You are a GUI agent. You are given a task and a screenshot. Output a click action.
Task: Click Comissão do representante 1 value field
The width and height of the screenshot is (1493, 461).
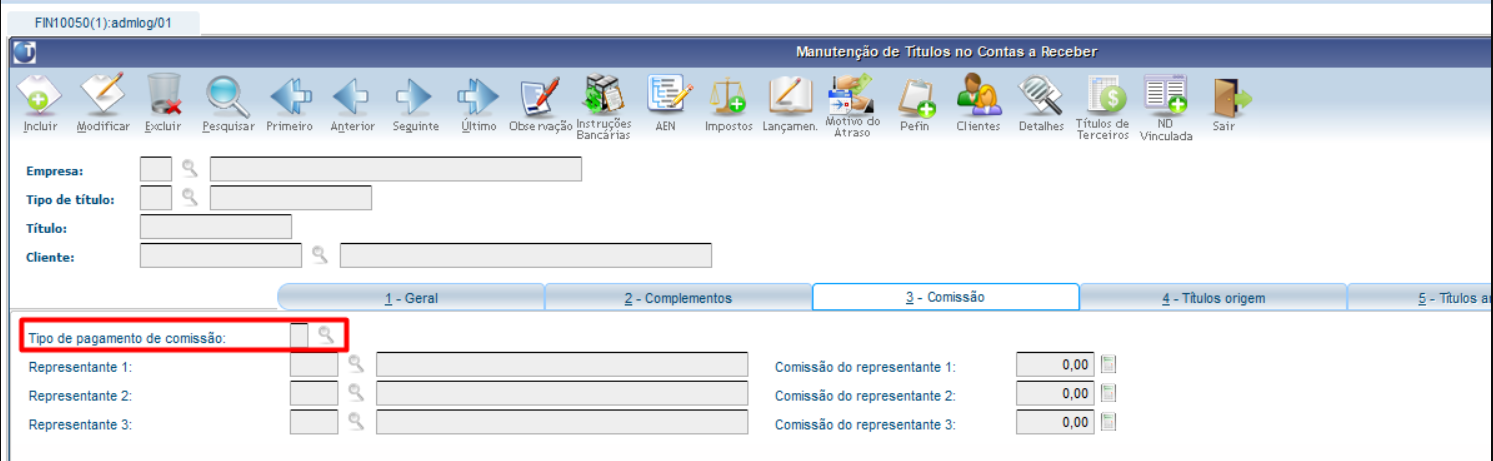(1056, 364)
